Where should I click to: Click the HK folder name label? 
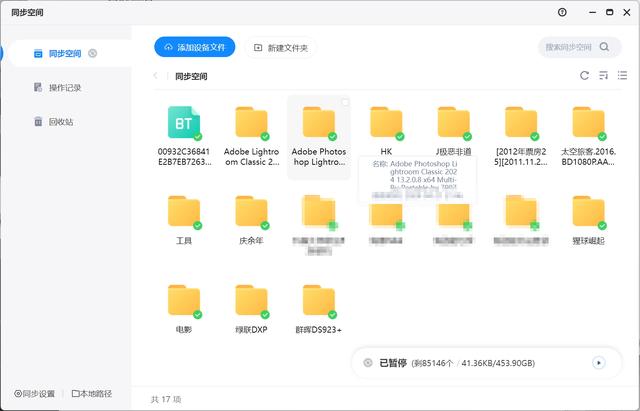(386, 151)
